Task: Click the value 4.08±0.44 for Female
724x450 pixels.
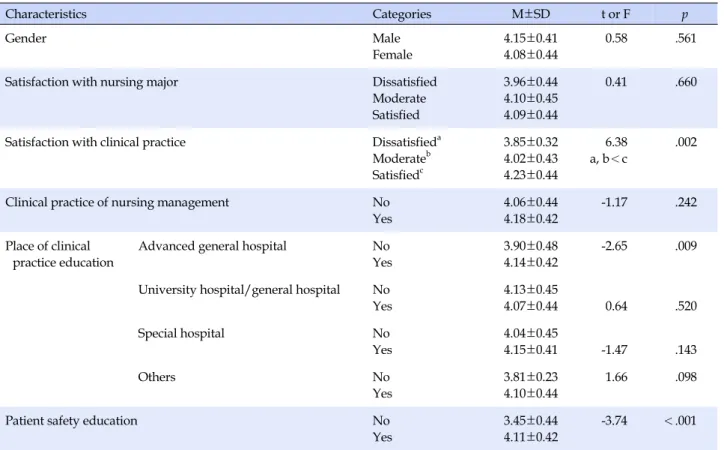Action: [x=531, y=54]
